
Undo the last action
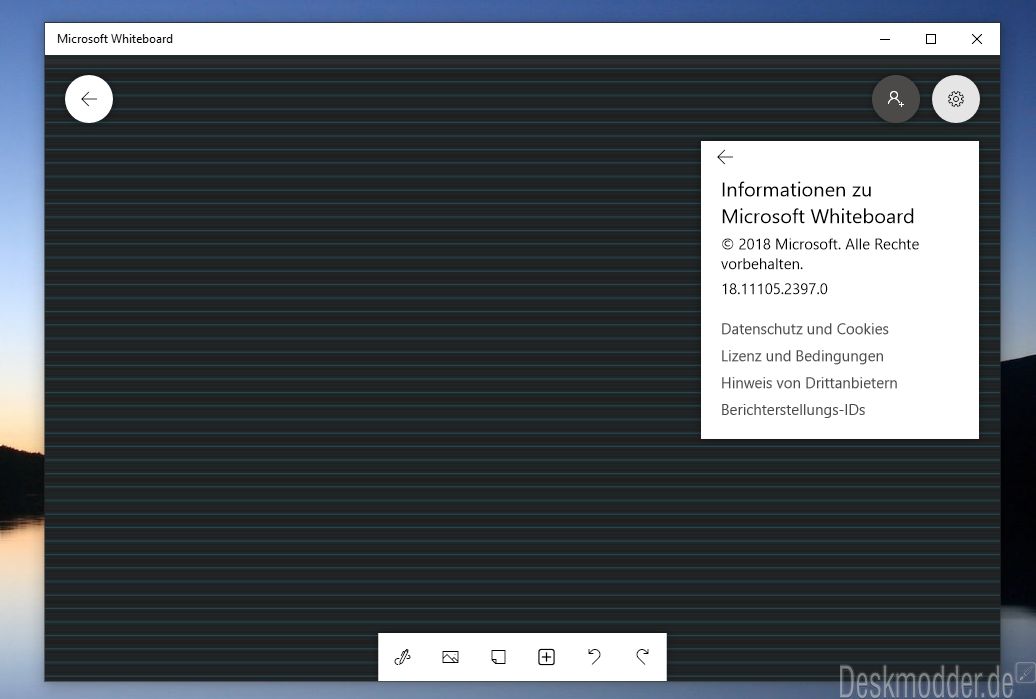coord(594,657)
